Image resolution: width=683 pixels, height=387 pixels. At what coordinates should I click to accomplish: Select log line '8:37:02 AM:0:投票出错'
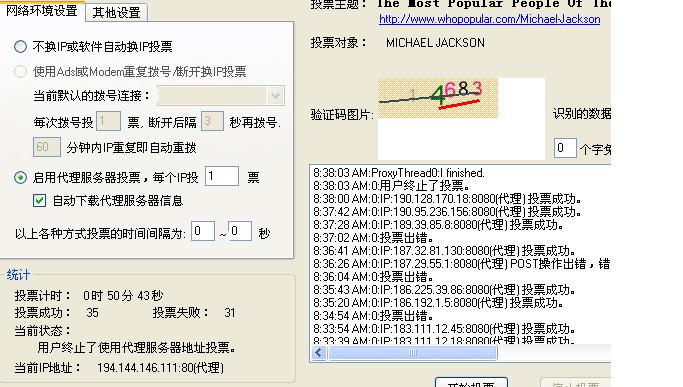pos(373,238)
